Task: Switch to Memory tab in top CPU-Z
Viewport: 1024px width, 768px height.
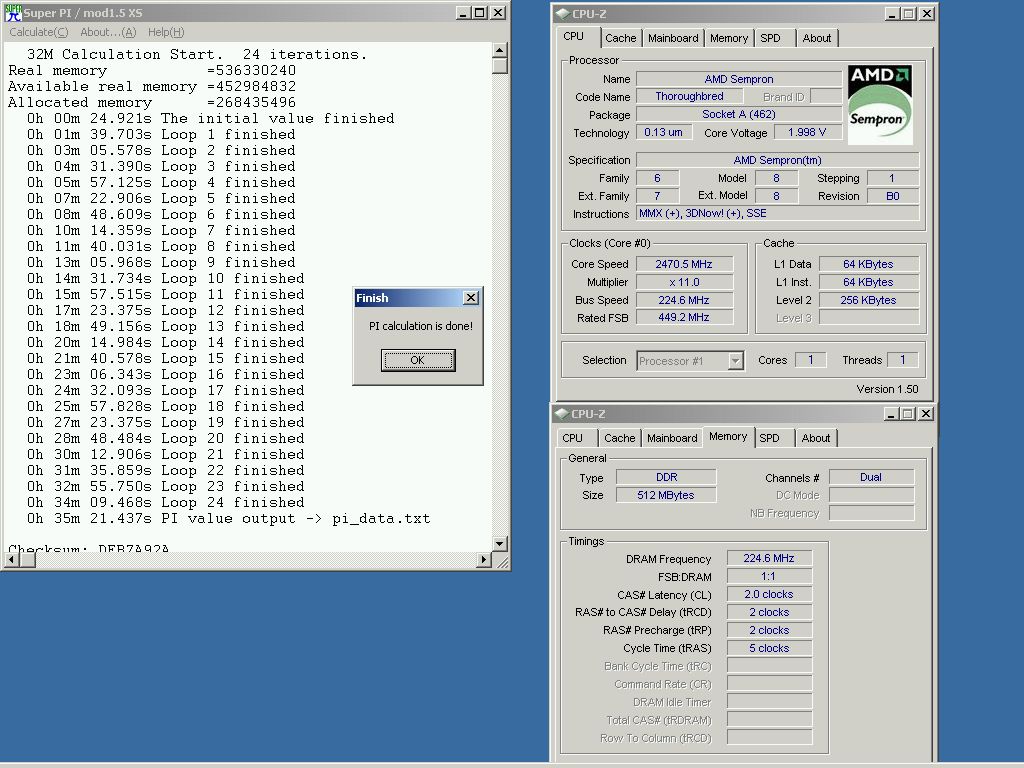Action: [729, 38]
